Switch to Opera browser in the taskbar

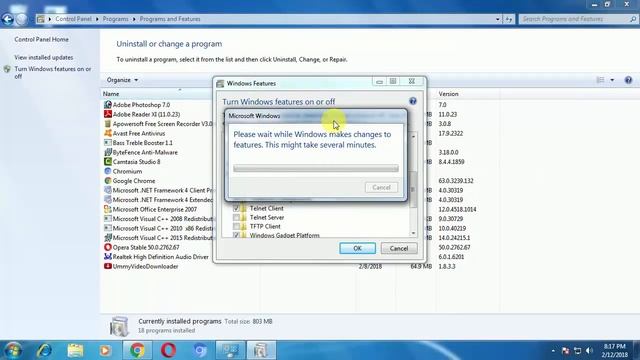[168, 350]
